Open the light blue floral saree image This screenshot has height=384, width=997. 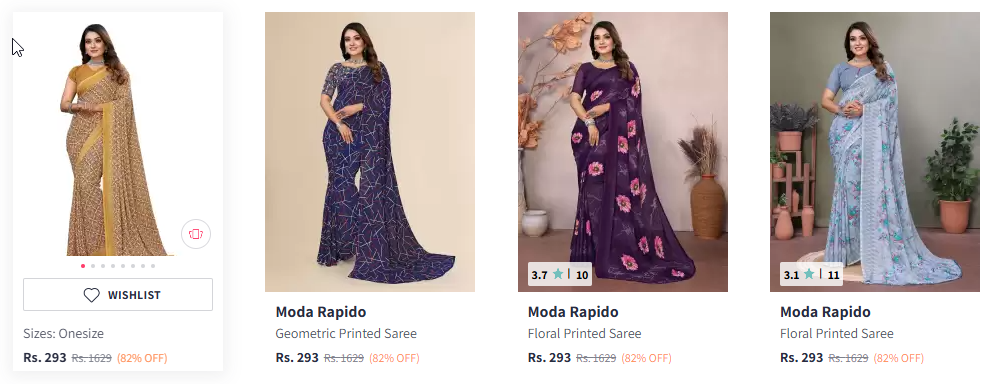tap(875, 152)
